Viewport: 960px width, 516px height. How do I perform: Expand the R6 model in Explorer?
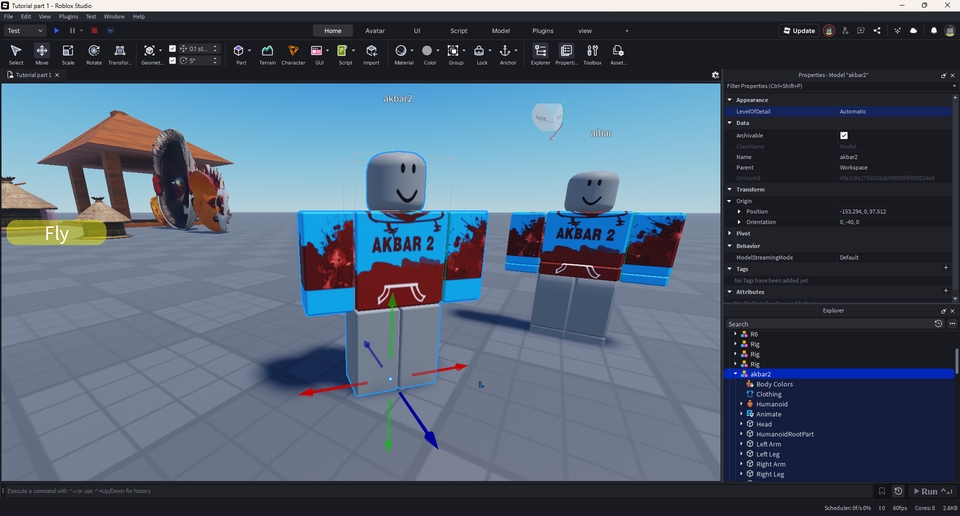736,334
